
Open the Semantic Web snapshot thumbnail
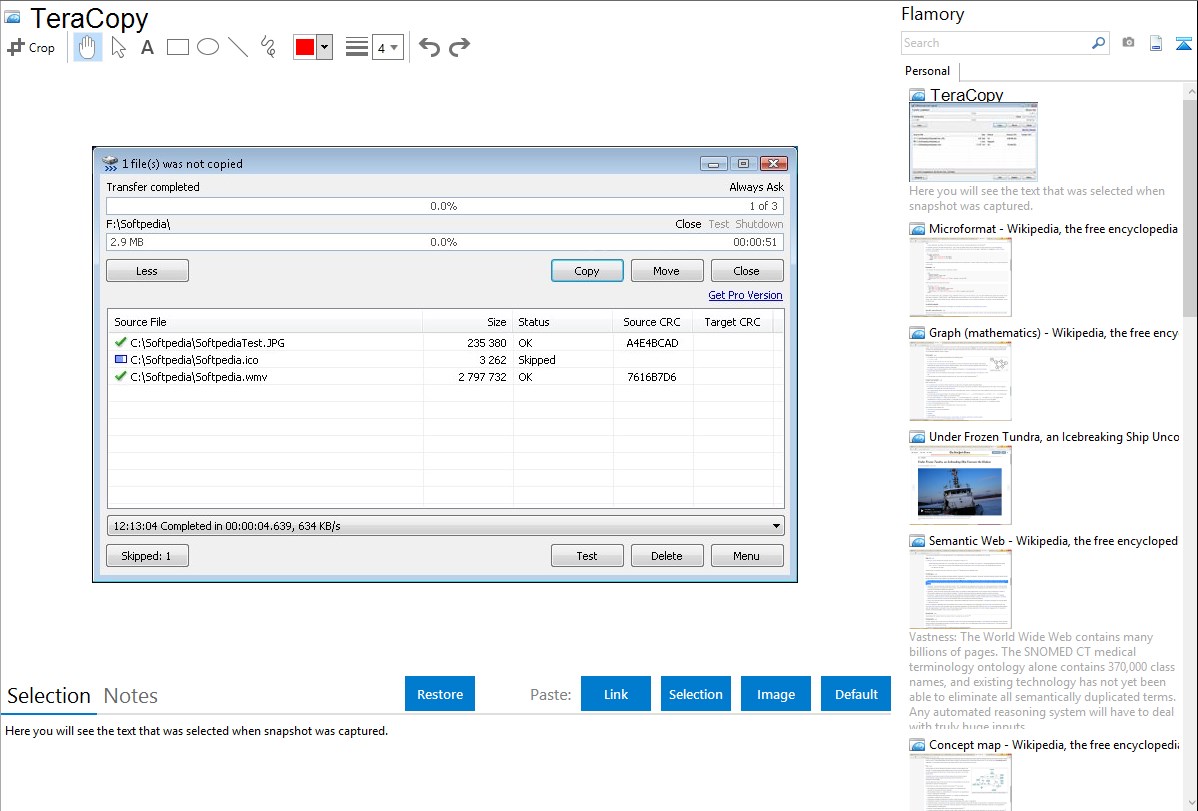click(x=960, y=589)
